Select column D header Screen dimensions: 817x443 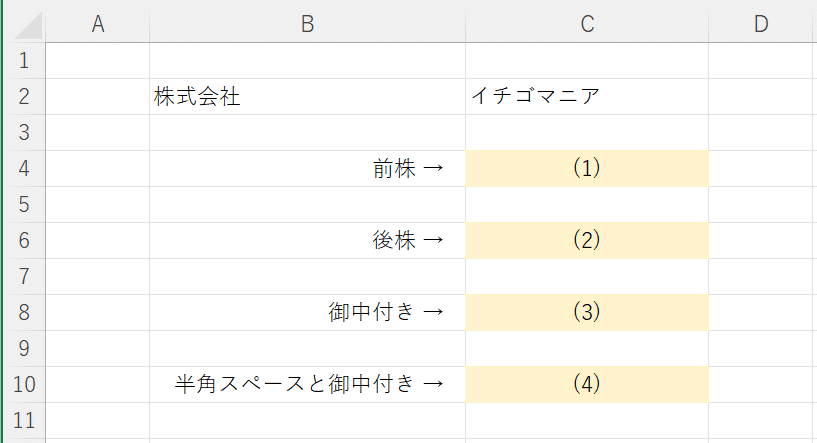click(x=761, y=24)
